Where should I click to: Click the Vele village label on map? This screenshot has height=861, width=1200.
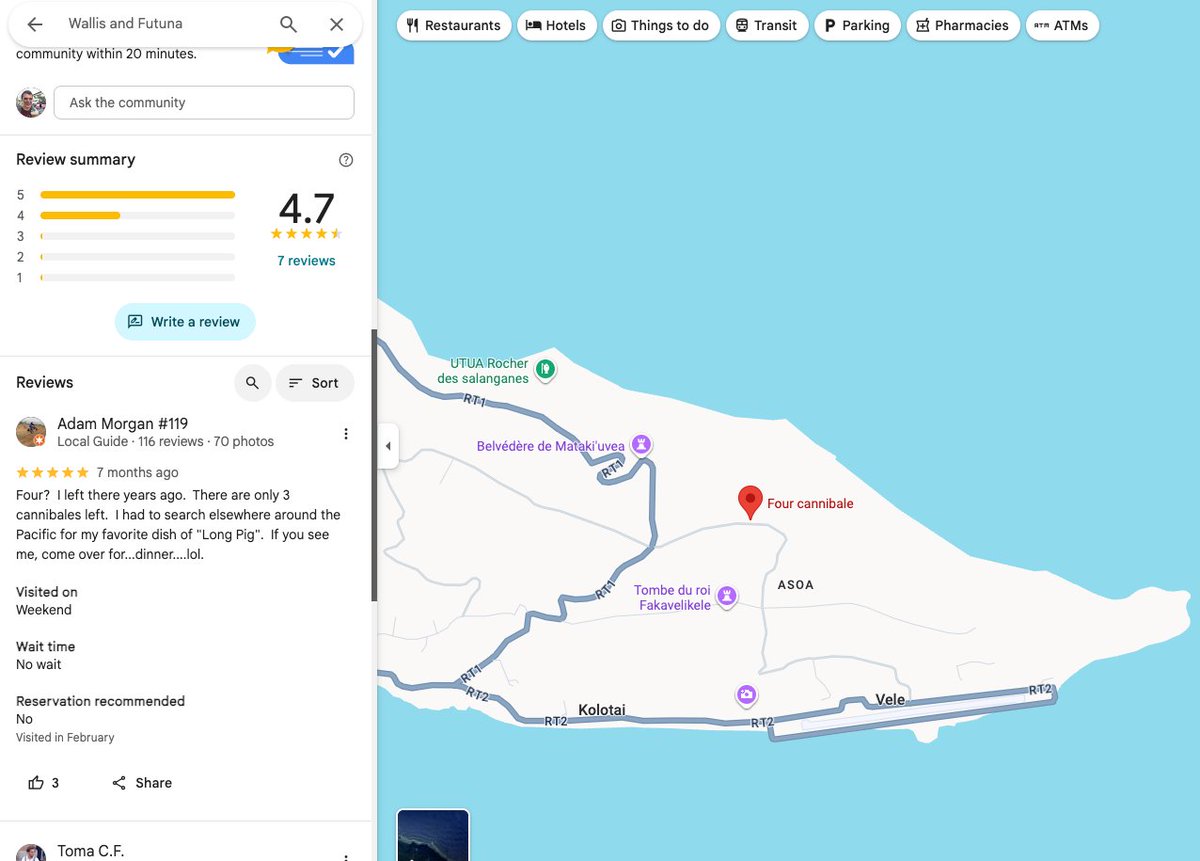(x=890, y=699)
